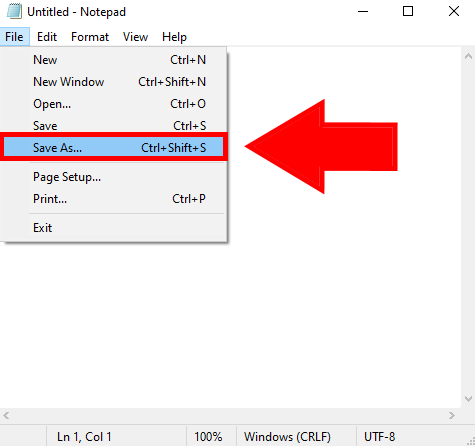Click the horizontal scrollbar right arrow
The width and height of the screenshot is (475, 446).
[x=452, y=415]
